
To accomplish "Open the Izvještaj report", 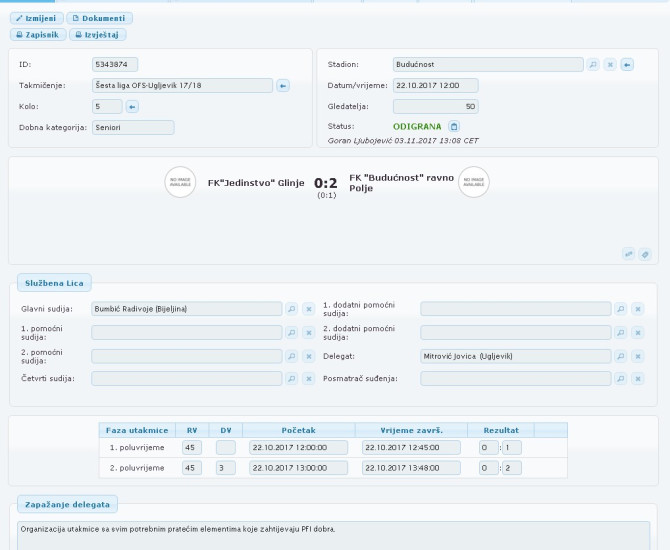I will pyautogui.click(x=98, y=34).
